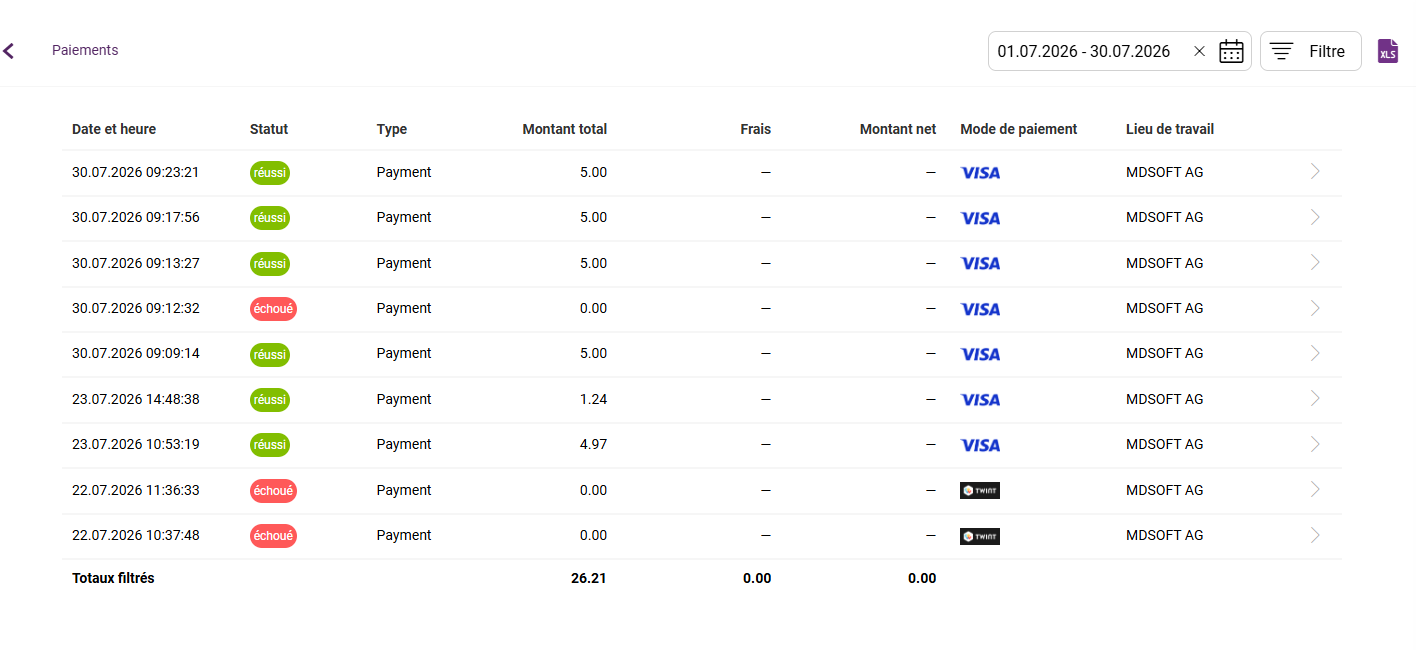Select the 30.07.2026 09:23:21 date cell
The image size is (1416, 650).
click(136, 172)
